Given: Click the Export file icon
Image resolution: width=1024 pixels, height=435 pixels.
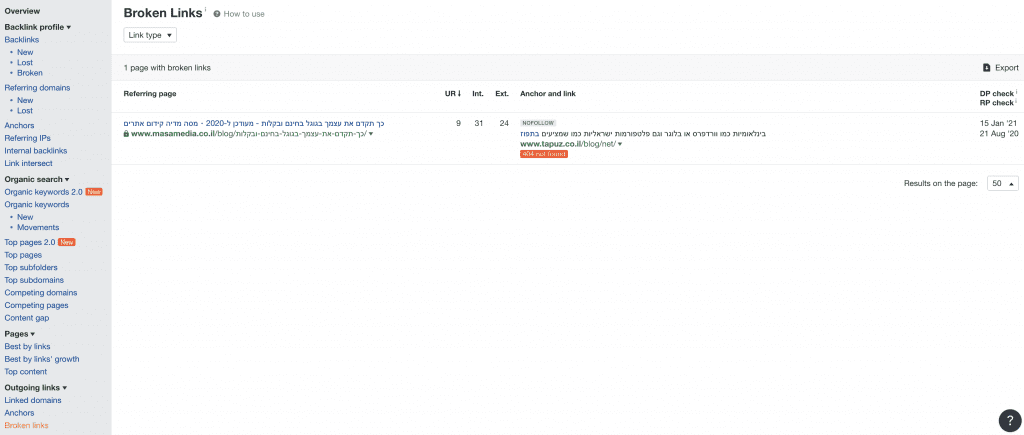Looking at the screenshot, I should click(x=986, y=68).
